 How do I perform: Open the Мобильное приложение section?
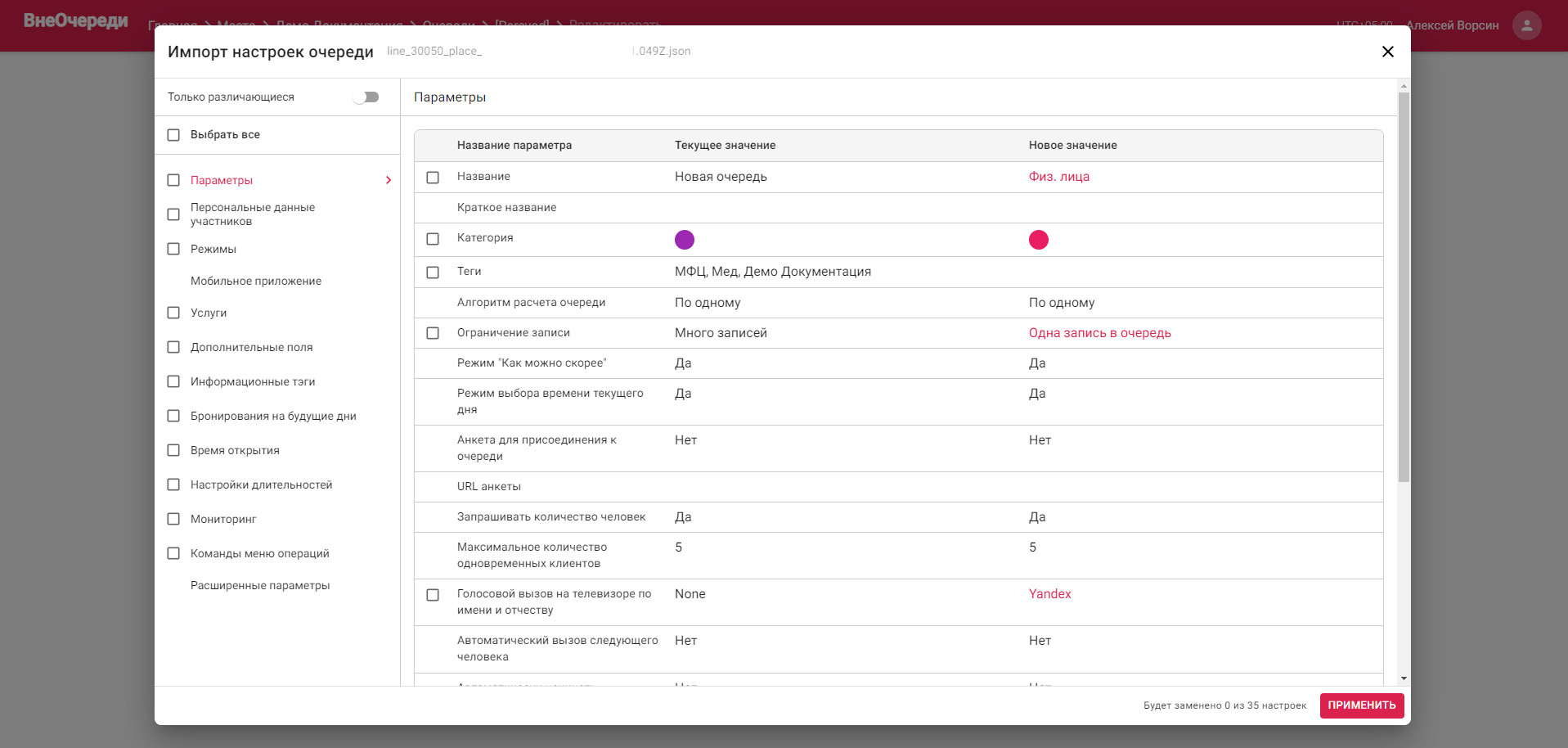(256, 281)
